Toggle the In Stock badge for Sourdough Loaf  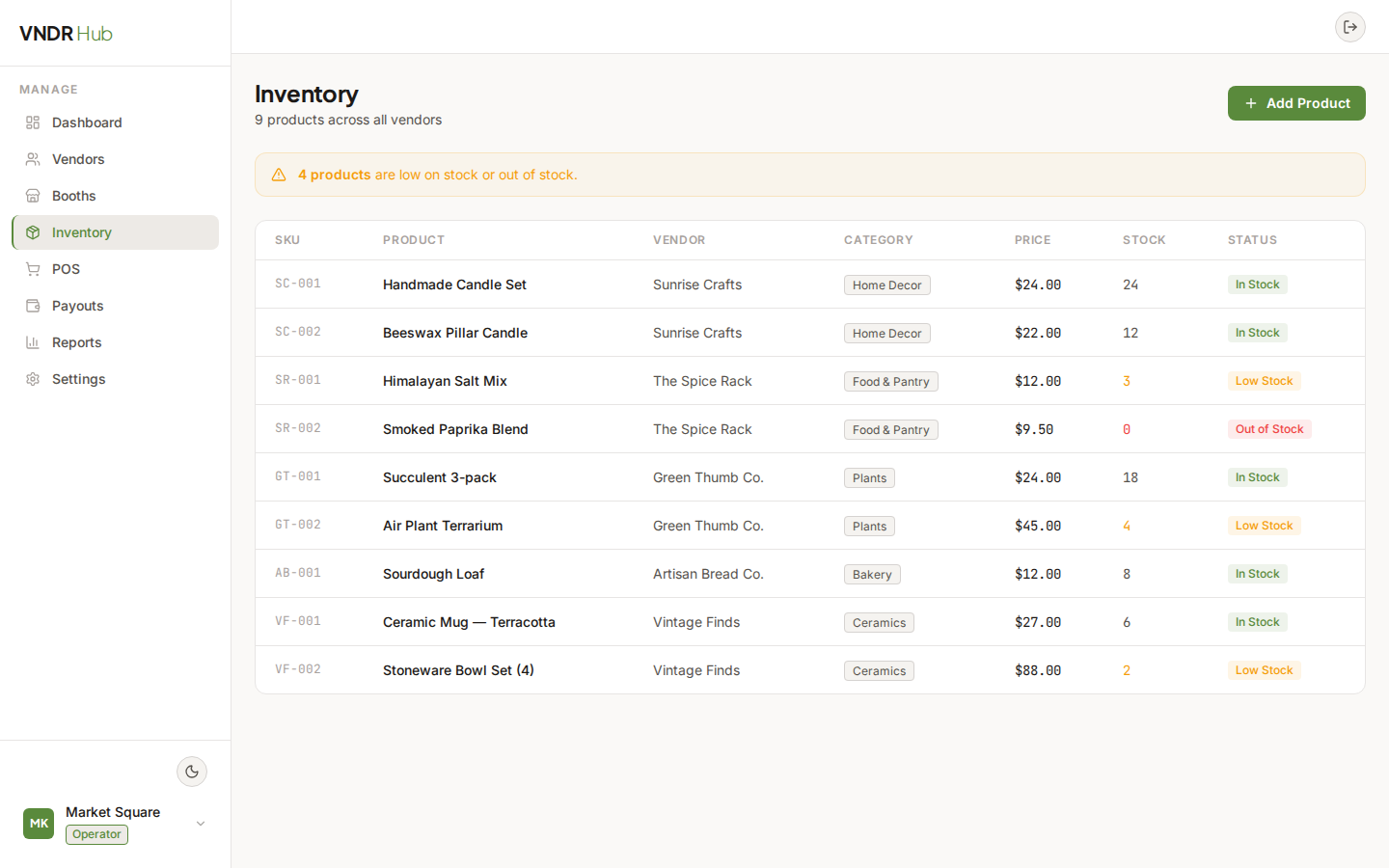pos(1257,573)
